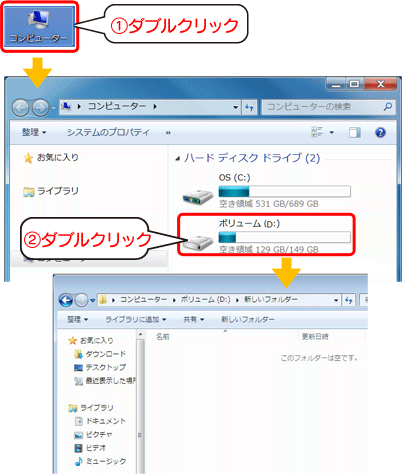Expand the view options dropdown arrow
The width and height of the screenshot is (402, 474).
(x=332, y=132)
